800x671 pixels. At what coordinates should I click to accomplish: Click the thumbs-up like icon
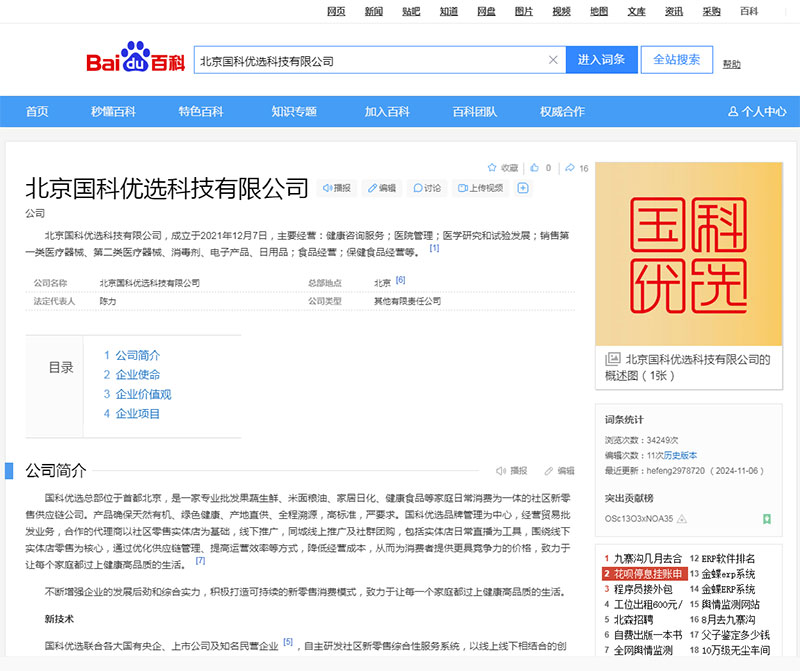pos(535,168)
